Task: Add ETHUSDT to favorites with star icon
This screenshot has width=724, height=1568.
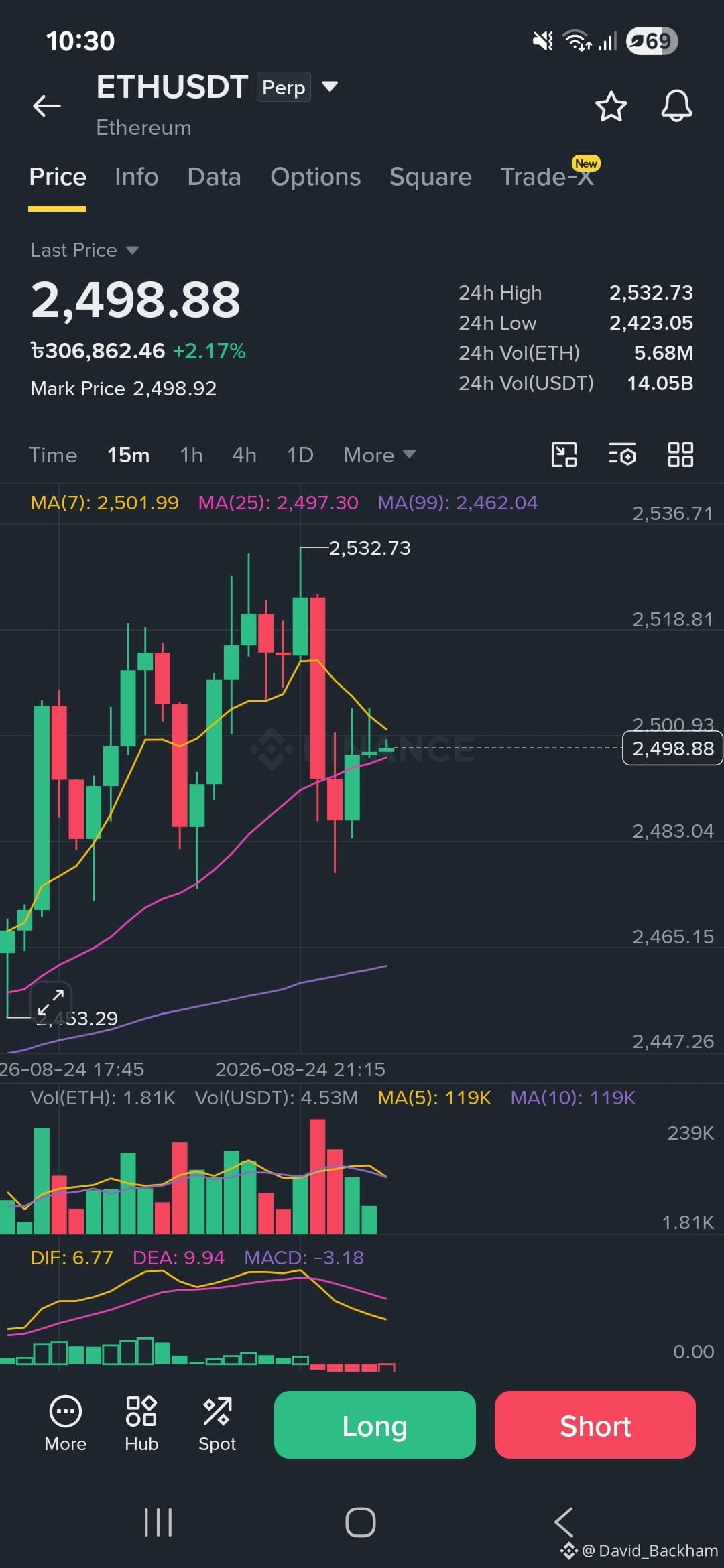Action: (611, 106)
